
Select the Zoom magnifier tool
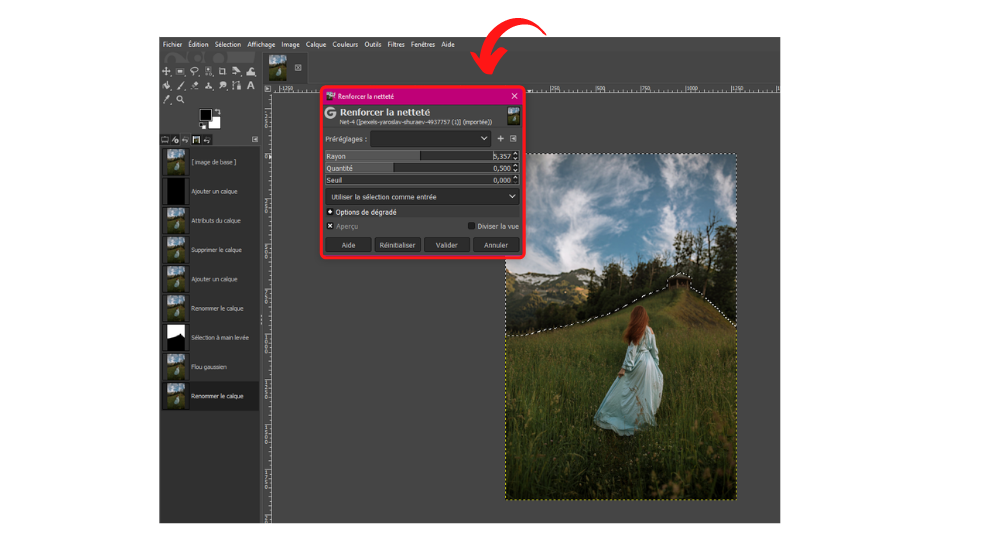pos(180,99)
